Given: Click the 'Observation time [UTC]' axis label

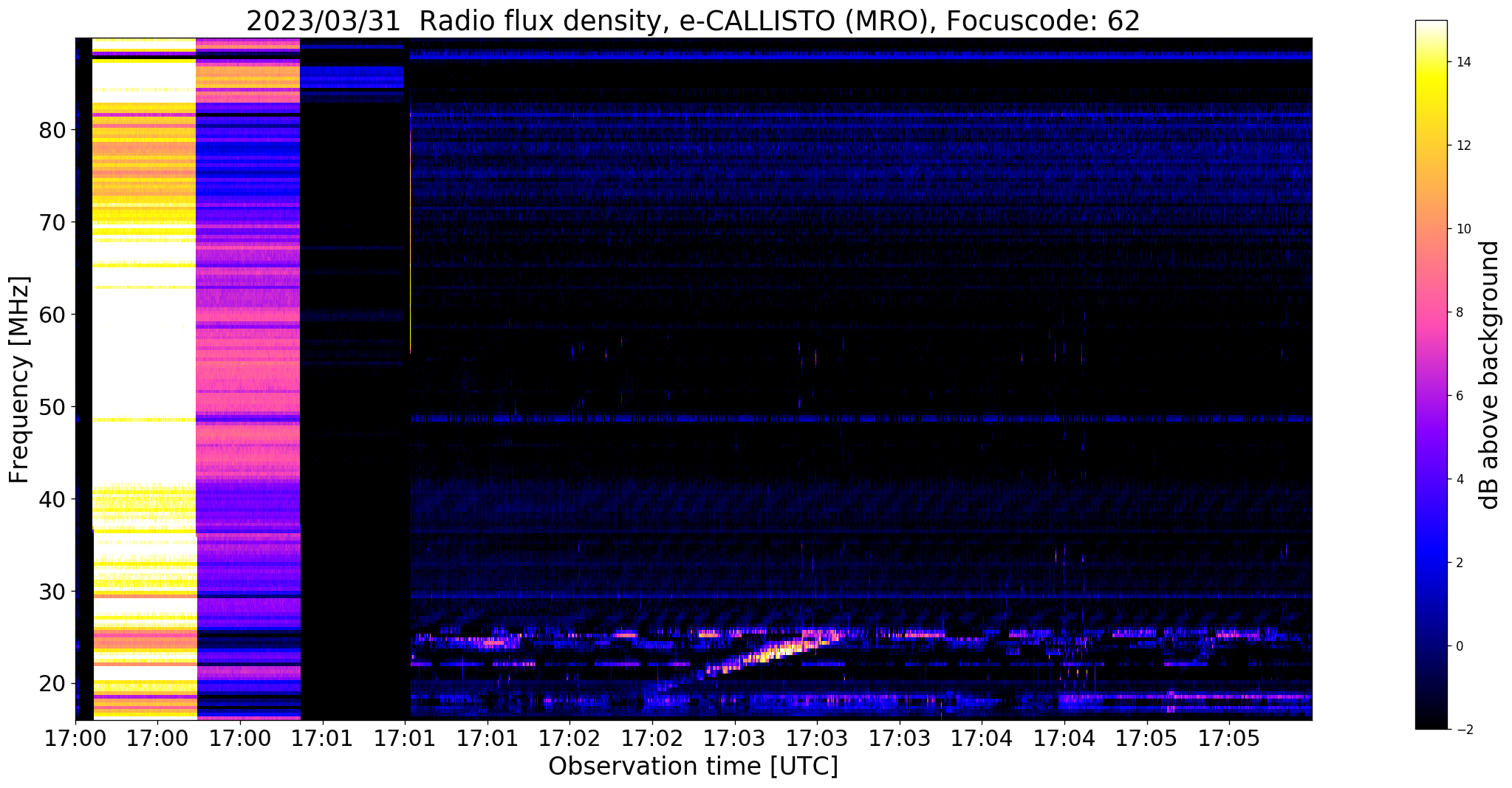Looking at the screenshot, I should pos(693,766).
